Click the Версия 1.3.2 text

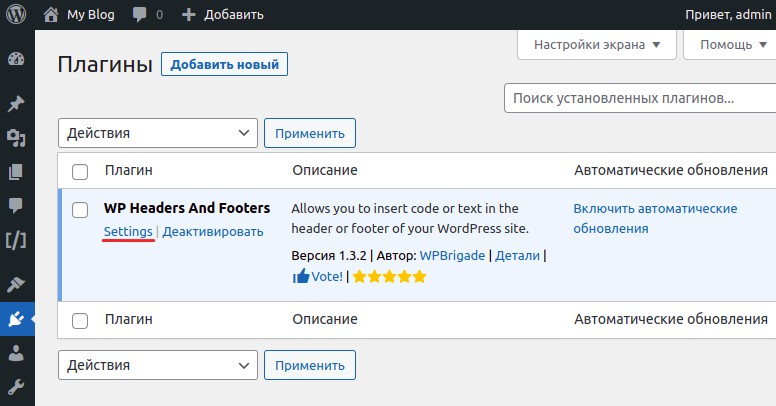329,255
